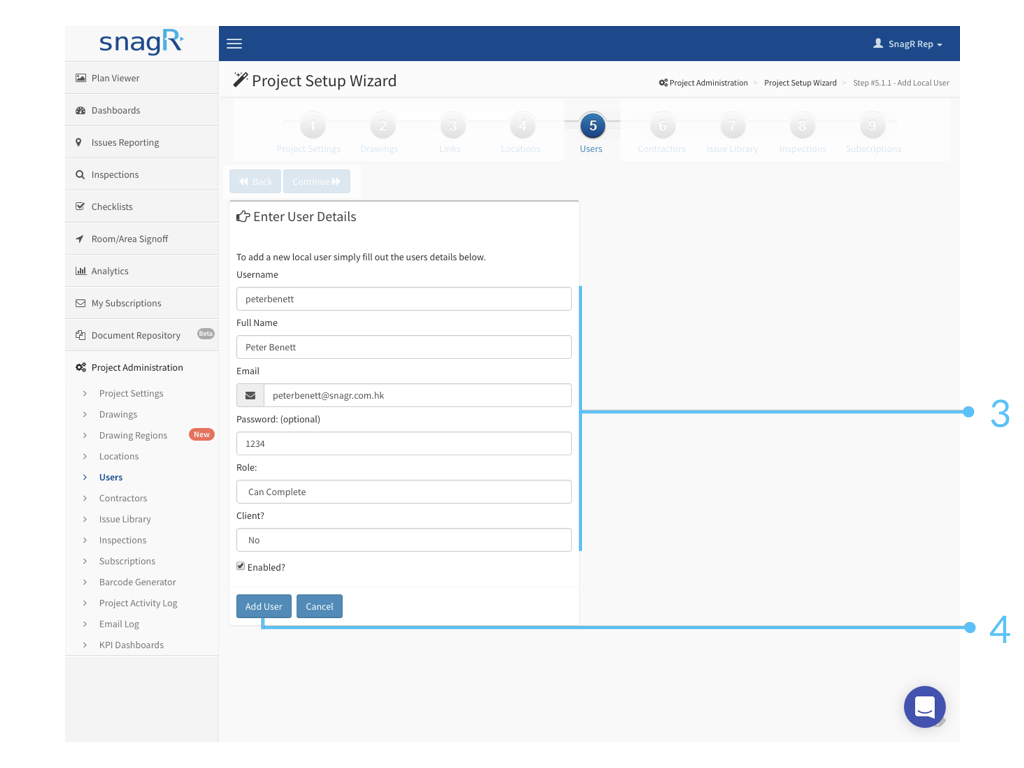Open the Role dropdown

(404, 492)
